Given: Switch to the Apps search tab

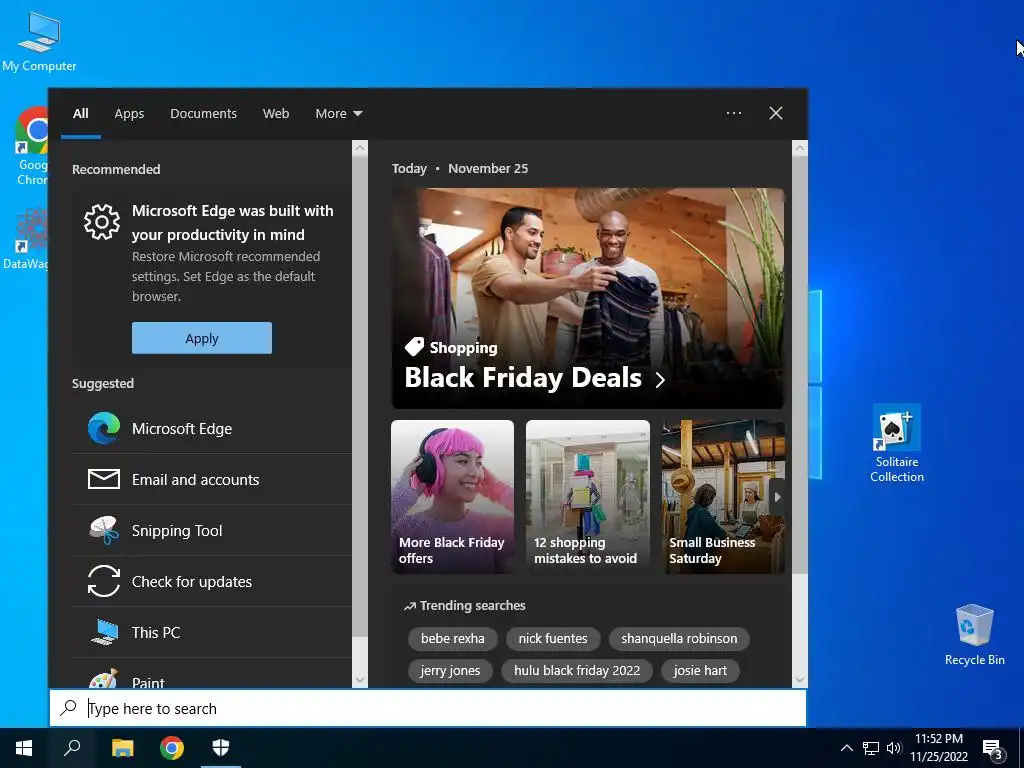Looking at the screenshot, I should pyautogui.click(x=129, y=114).
